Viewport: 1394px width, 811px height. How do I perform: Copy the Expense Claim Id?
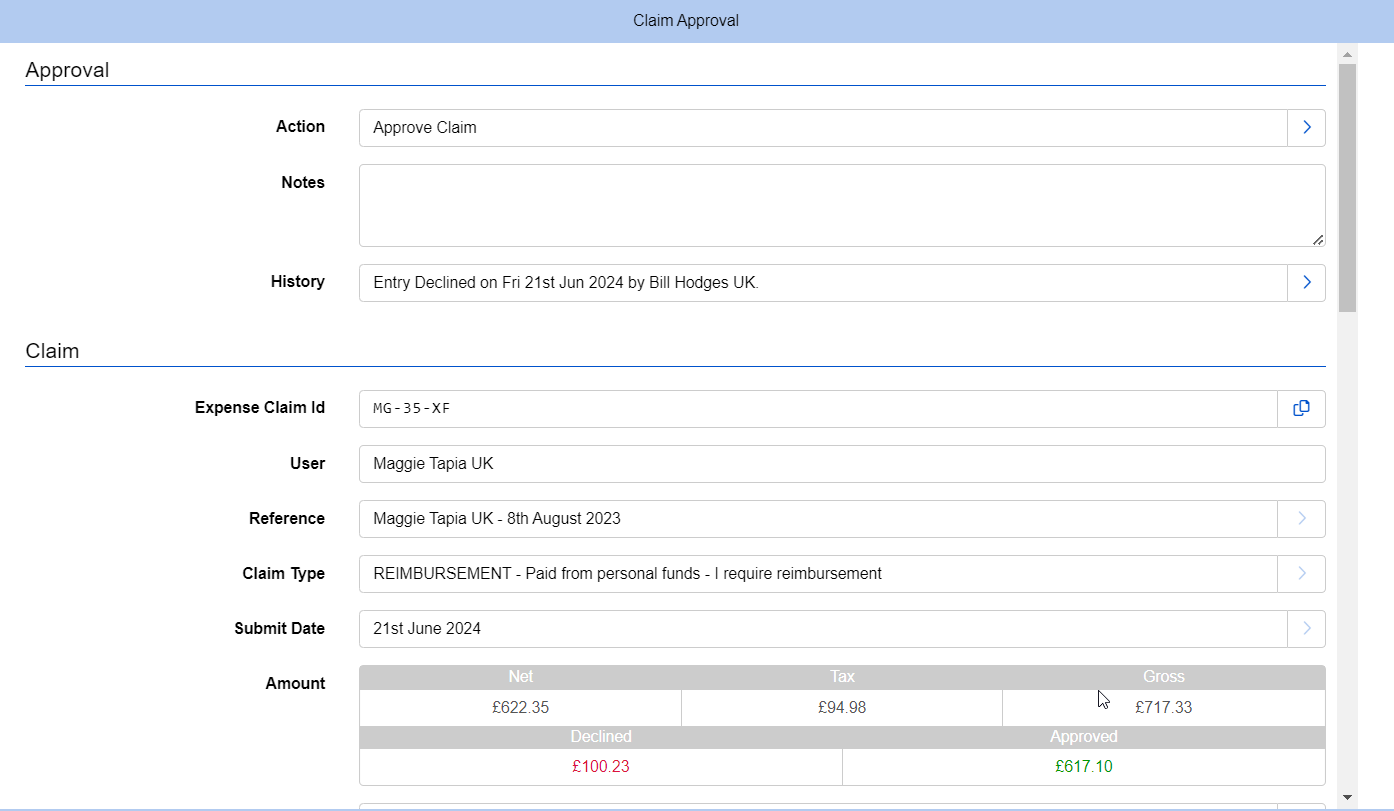click(x=1301, y=408)
